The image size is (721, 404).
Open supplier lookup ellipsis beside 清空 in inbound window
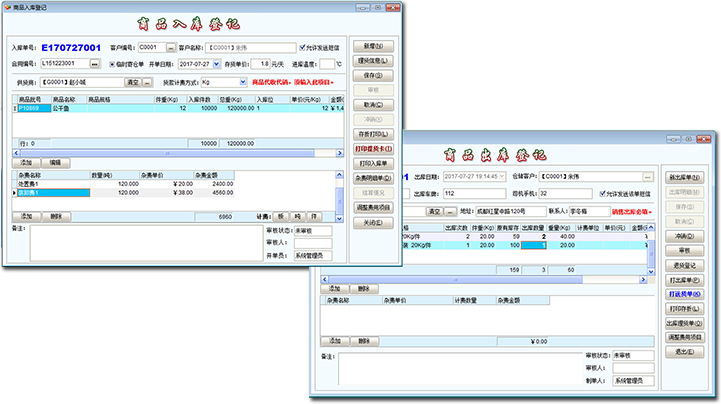pyautogui.click(x=147, y=82)
